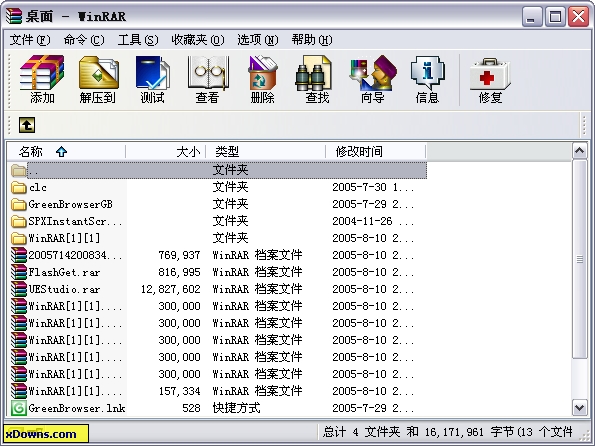Screen dimensions: 595x446
Task: Sort by 修改时间 column header
Action: click(376, 151)
